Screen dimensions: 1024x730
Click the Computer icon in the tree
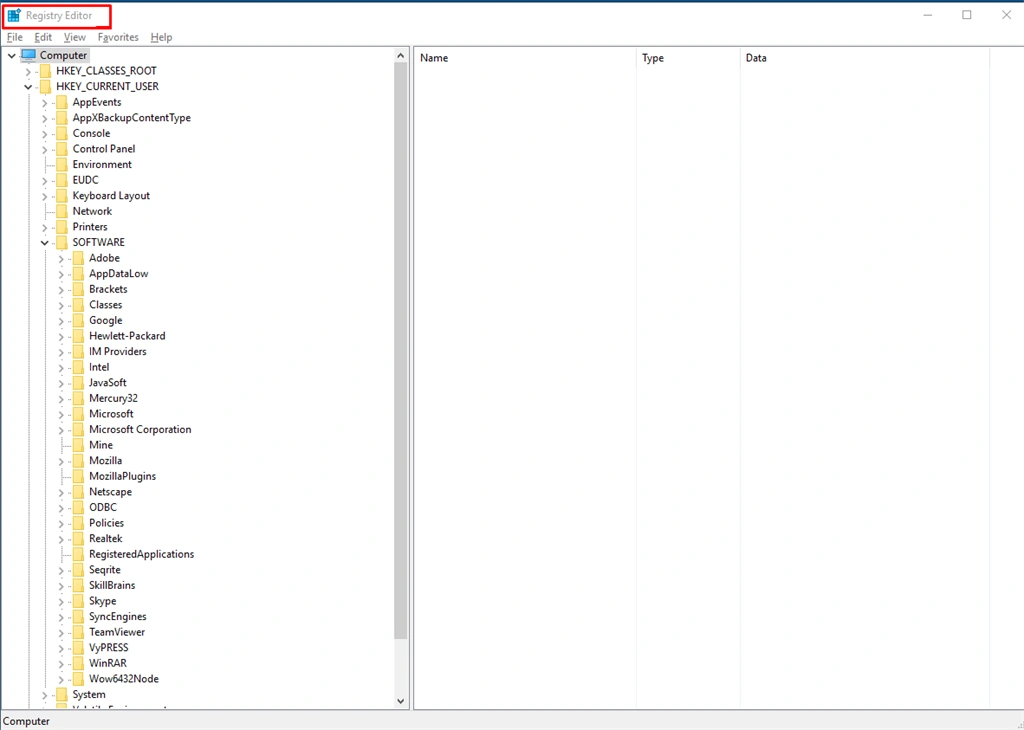29,55
